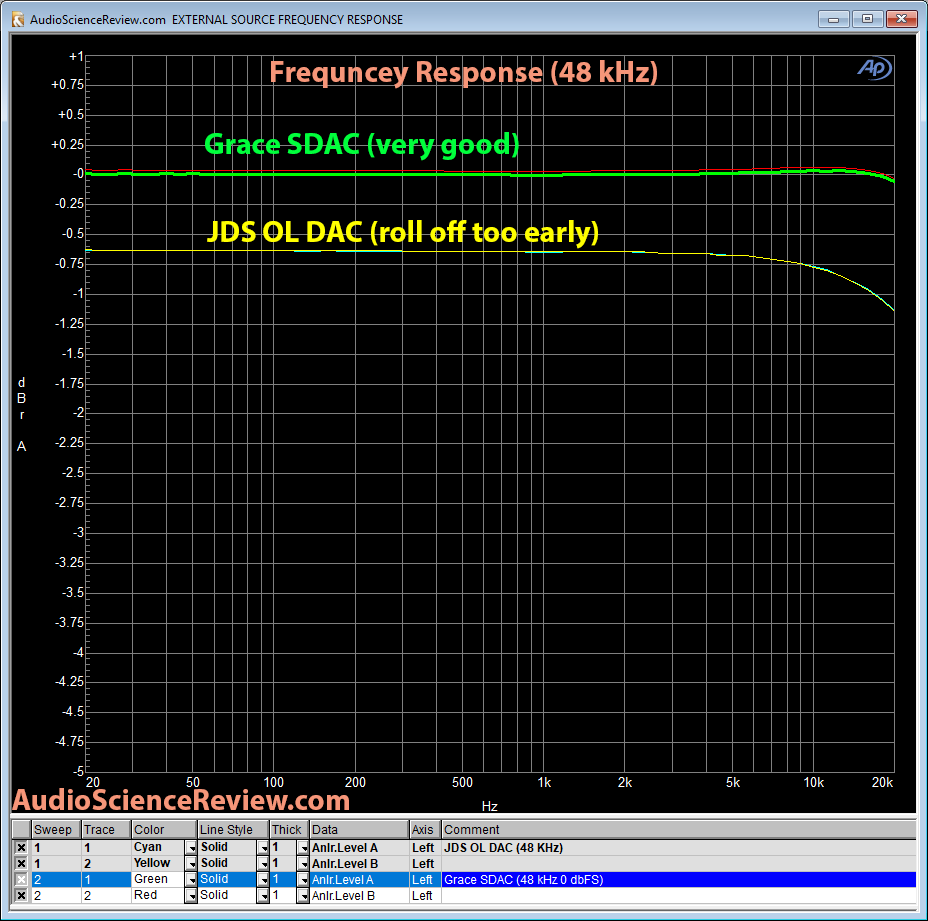Select the Green color cell
This screenshot has height=921, width=928.
point(157,880)
